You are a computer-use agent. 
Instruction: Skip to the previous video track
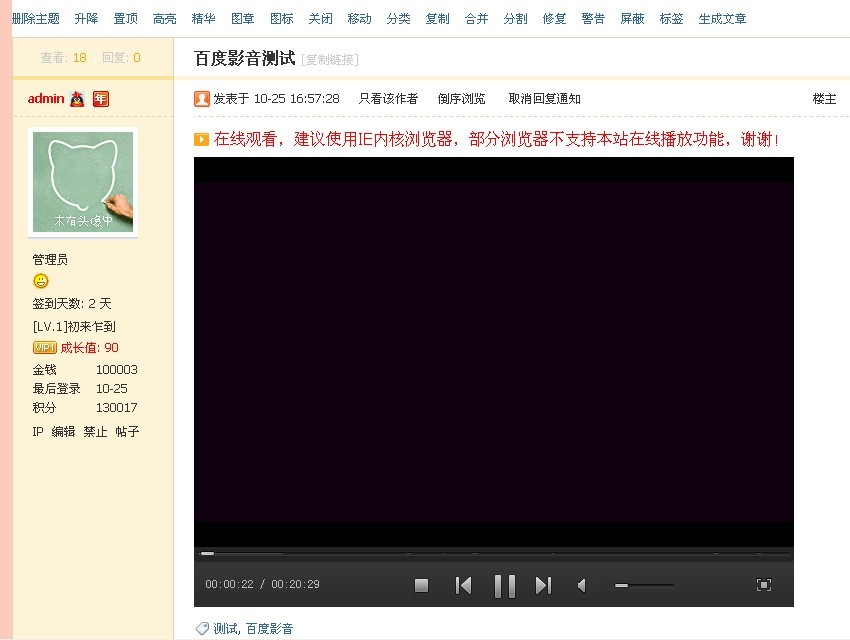click(463, 586)
